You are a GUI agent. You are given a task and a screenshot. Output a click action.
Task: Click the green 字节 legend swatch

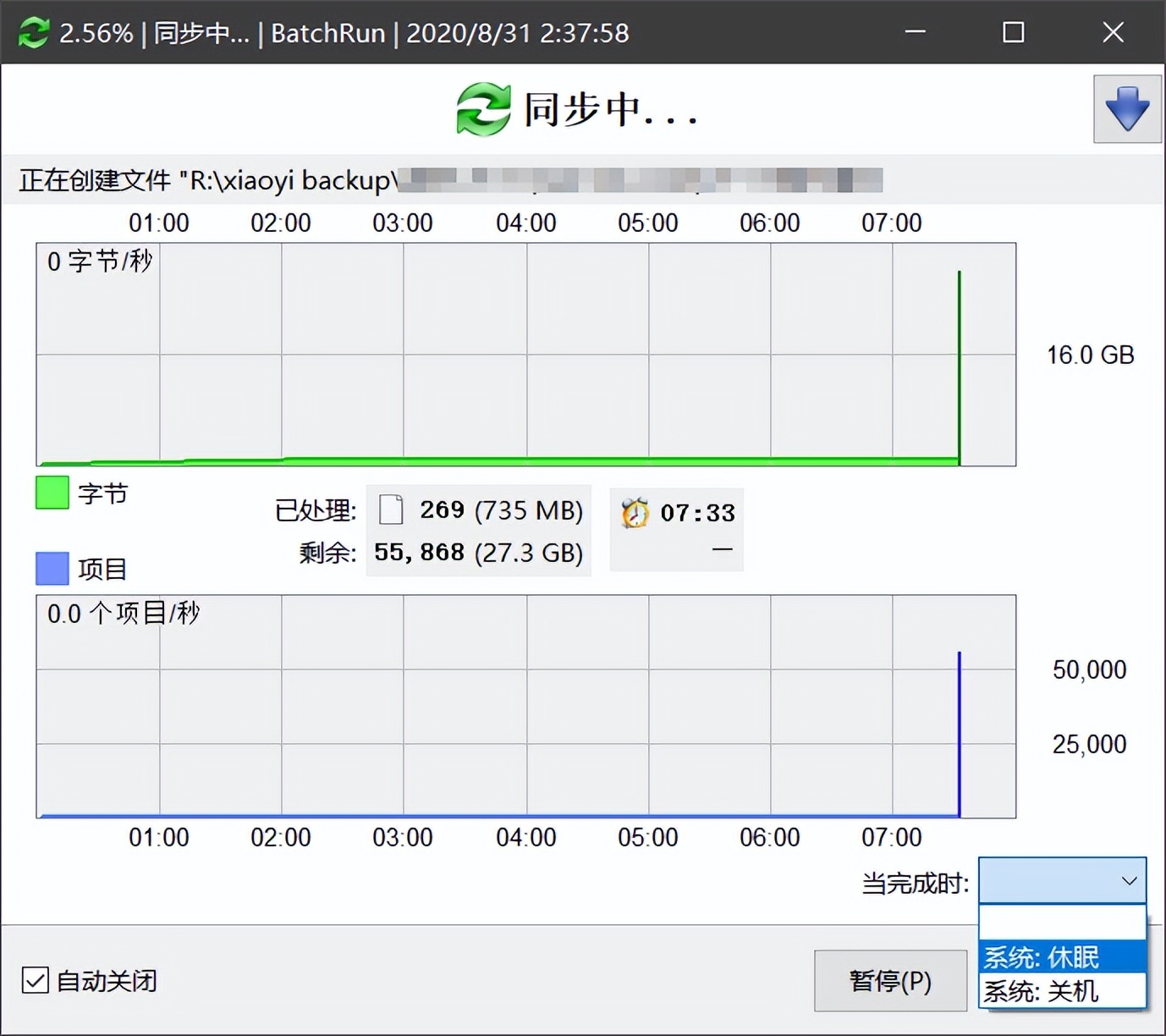tap(52, 493)
